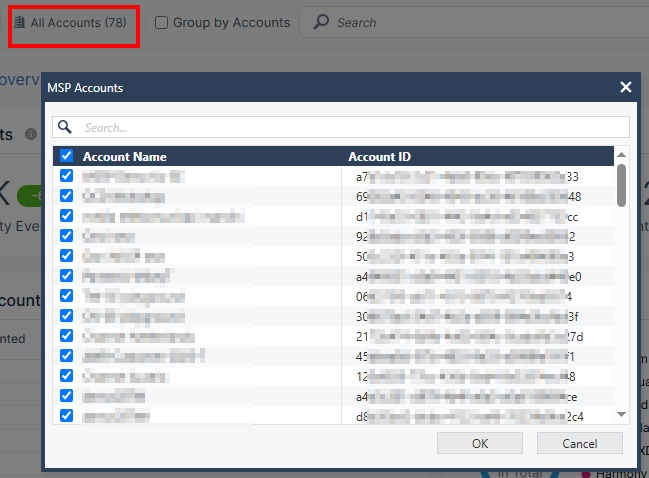This screenshot has width=649, height=478.
Task: Click the account list scrollbar's down arrow
Action: click(x=621, y=413)
